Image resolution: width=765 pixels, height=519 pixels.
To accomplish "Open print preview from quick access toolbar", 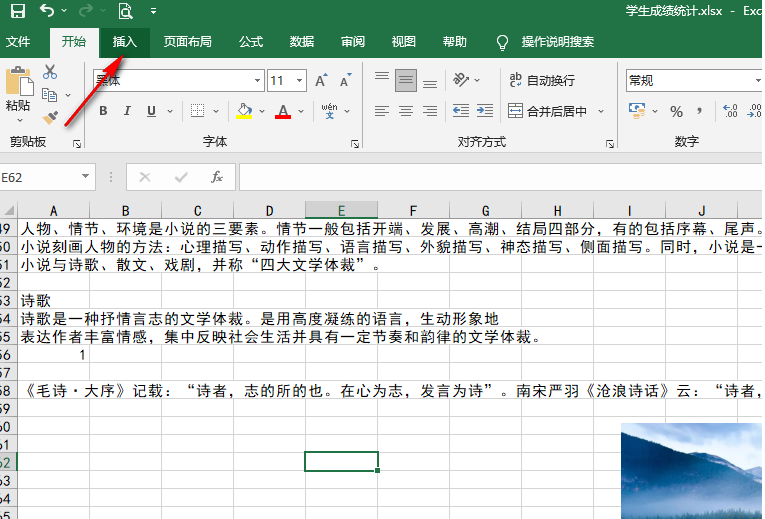I will coord(125,11).
